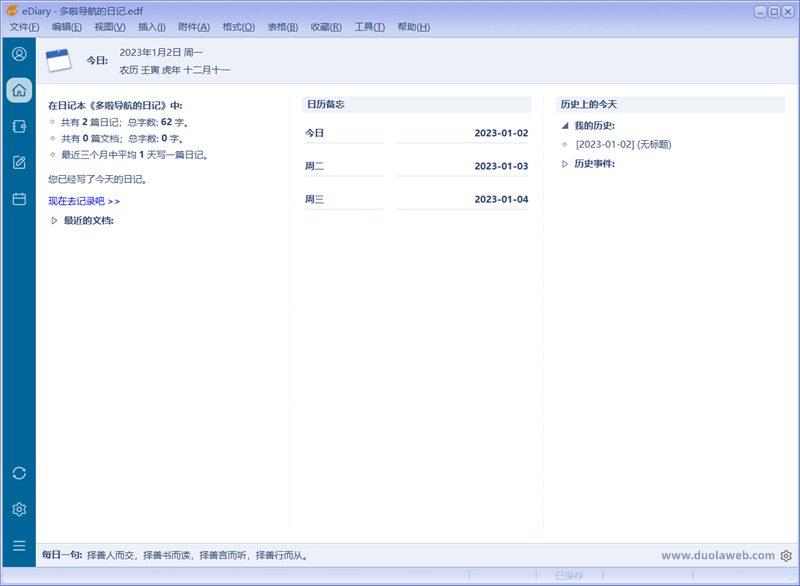Open the 收藏(R) menu
Screen dimensions: 800x586
pos(326,27)
